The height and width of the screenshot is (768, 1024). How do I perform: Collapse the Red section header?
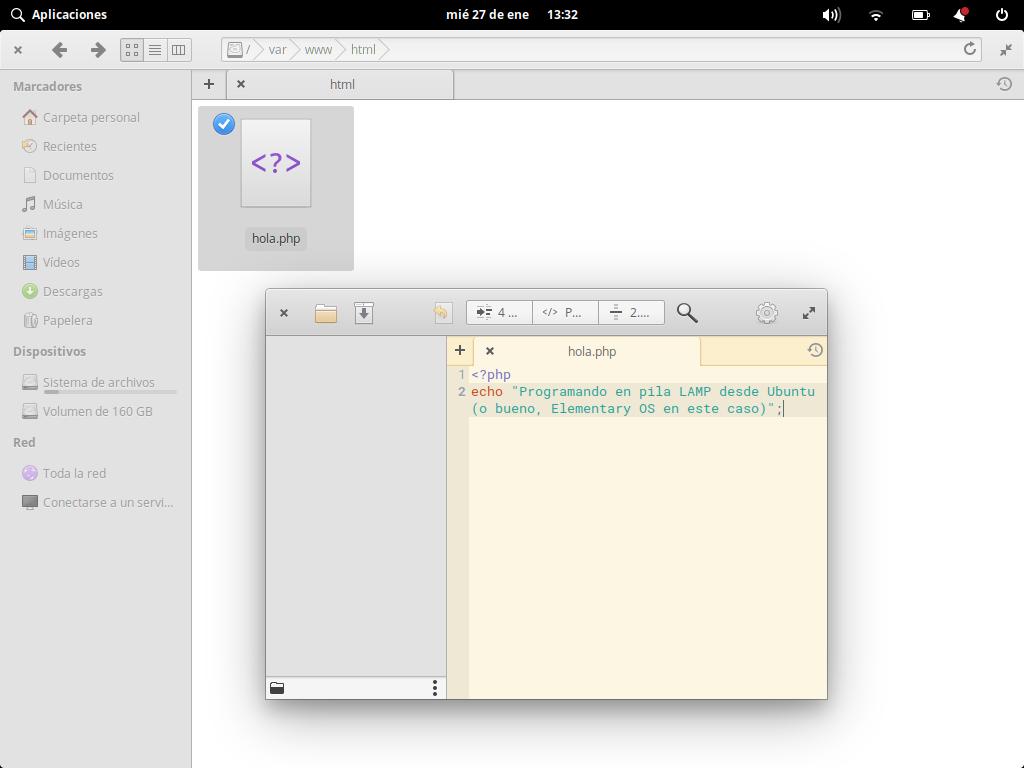pos(24,442)
